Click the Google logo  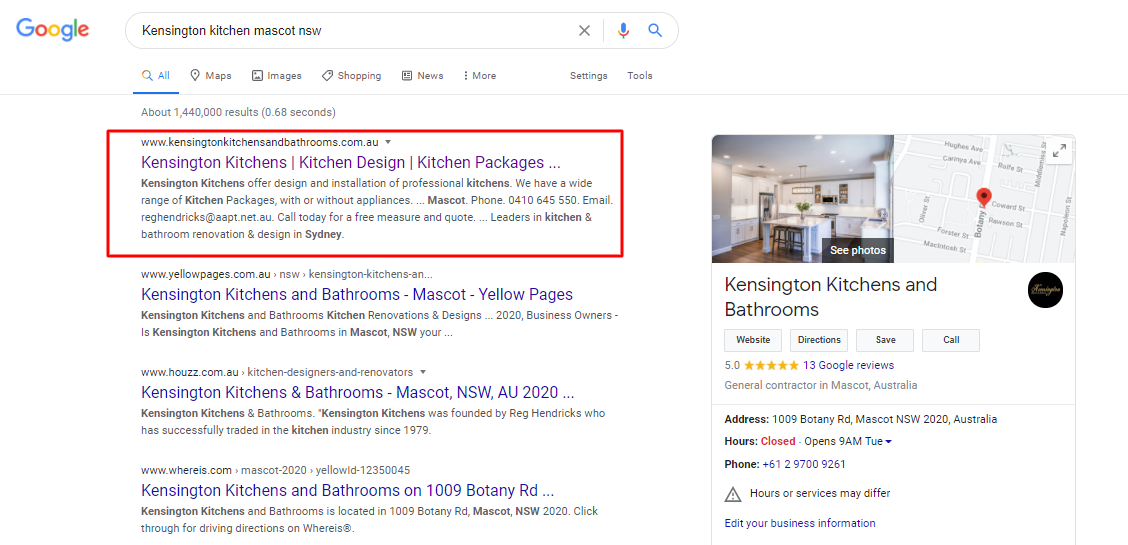point(53,30)
